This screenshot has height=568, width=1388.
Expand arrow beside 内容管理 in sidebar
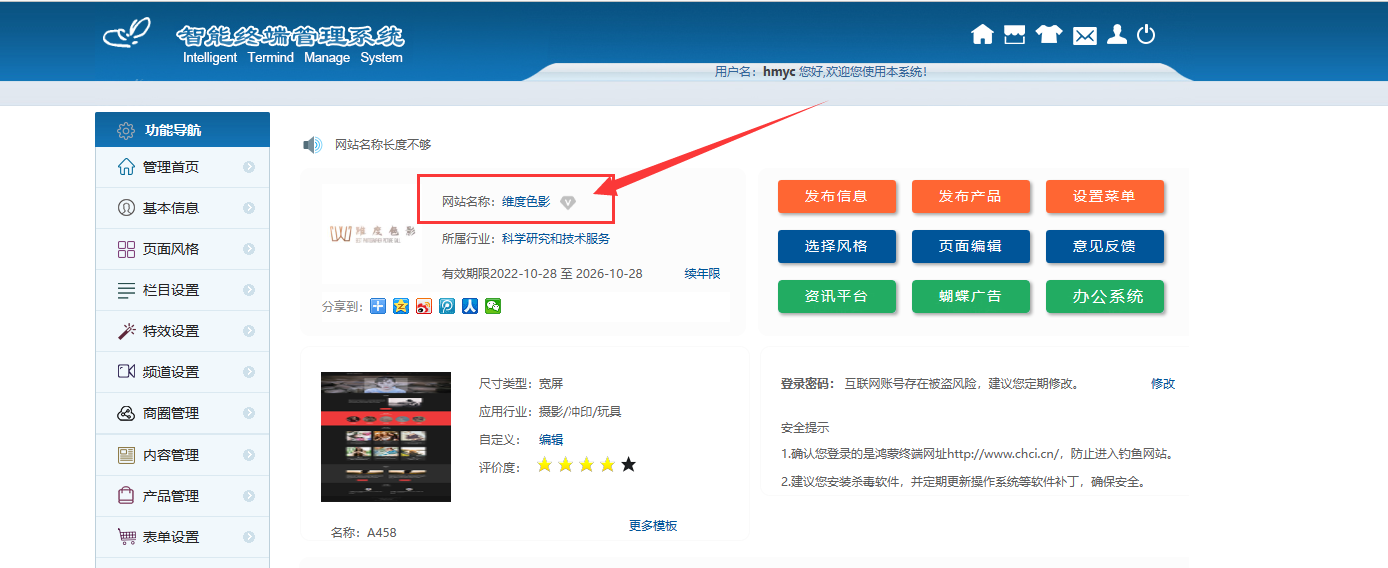(x=249, y=455)
